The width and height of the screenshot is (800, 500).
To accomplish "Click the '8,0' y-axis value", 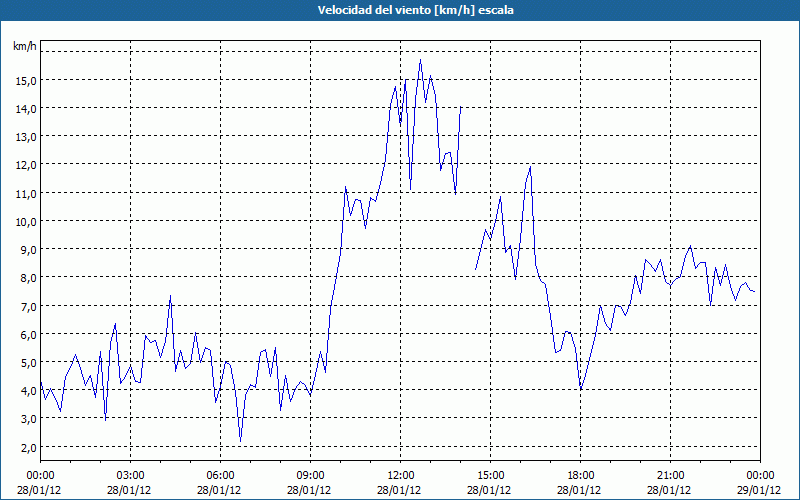I will click(29, 278).
